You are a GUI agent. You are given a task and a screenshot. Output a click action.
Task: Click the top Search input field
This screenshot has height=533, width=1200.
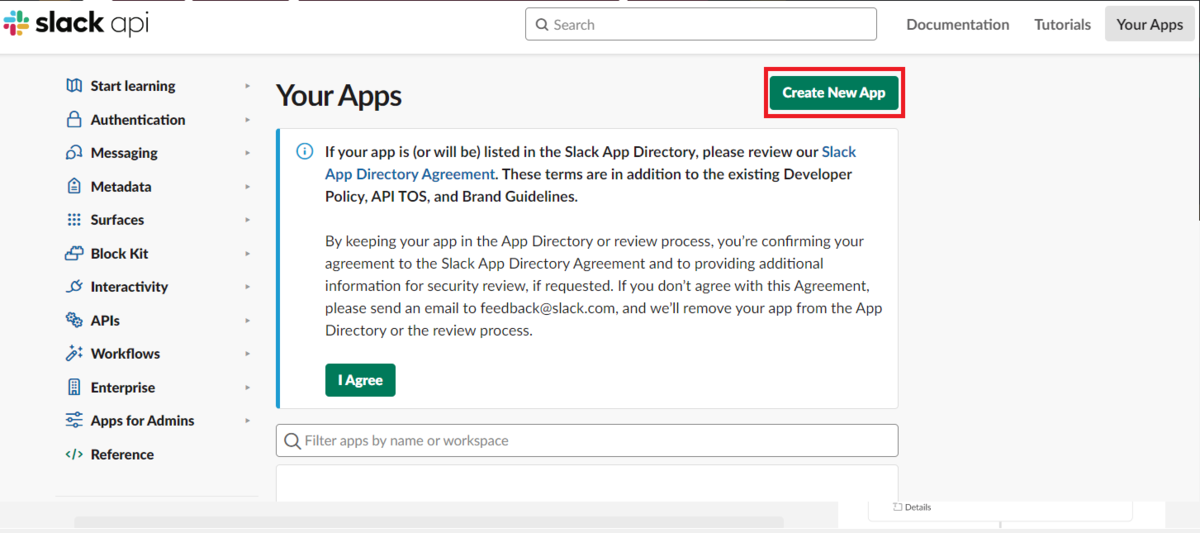[700, 25]
